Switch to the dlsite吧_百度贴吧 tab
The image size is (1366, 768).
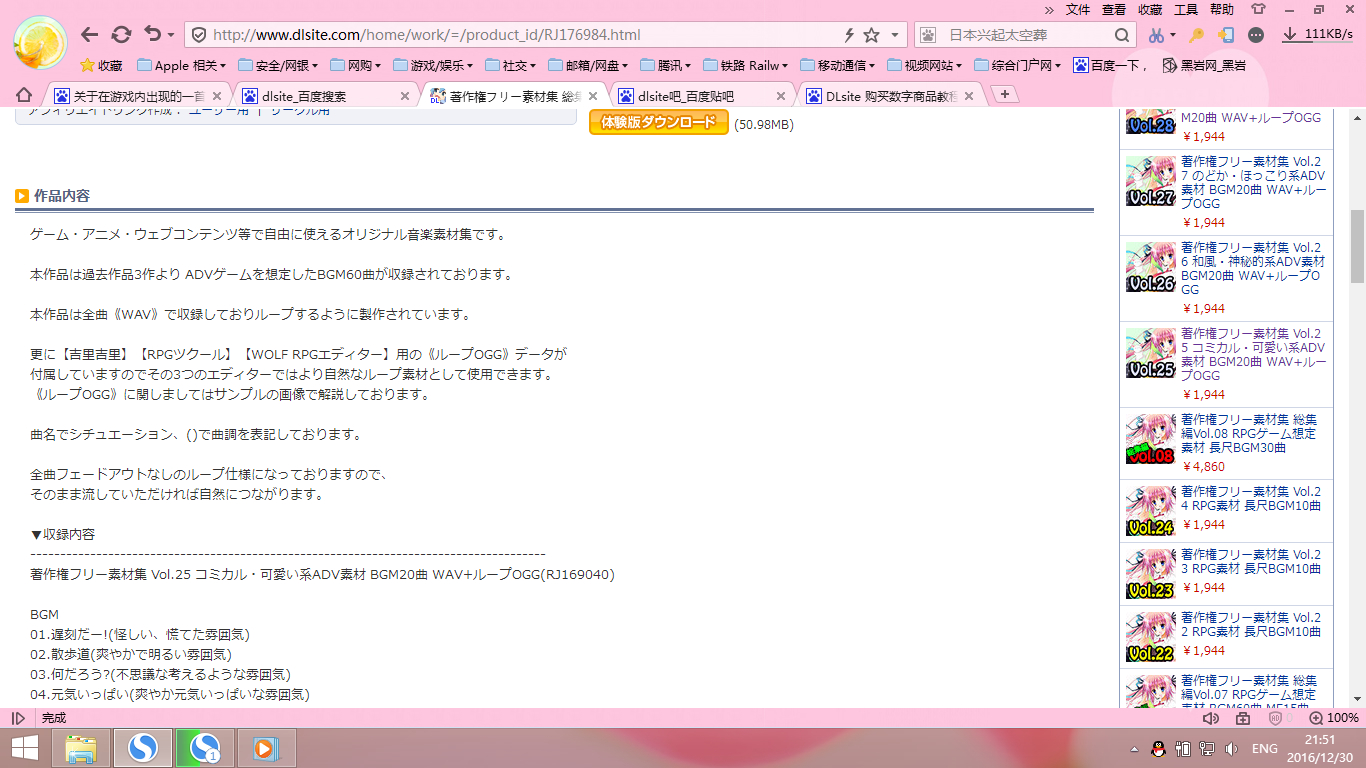pos(698,96)
